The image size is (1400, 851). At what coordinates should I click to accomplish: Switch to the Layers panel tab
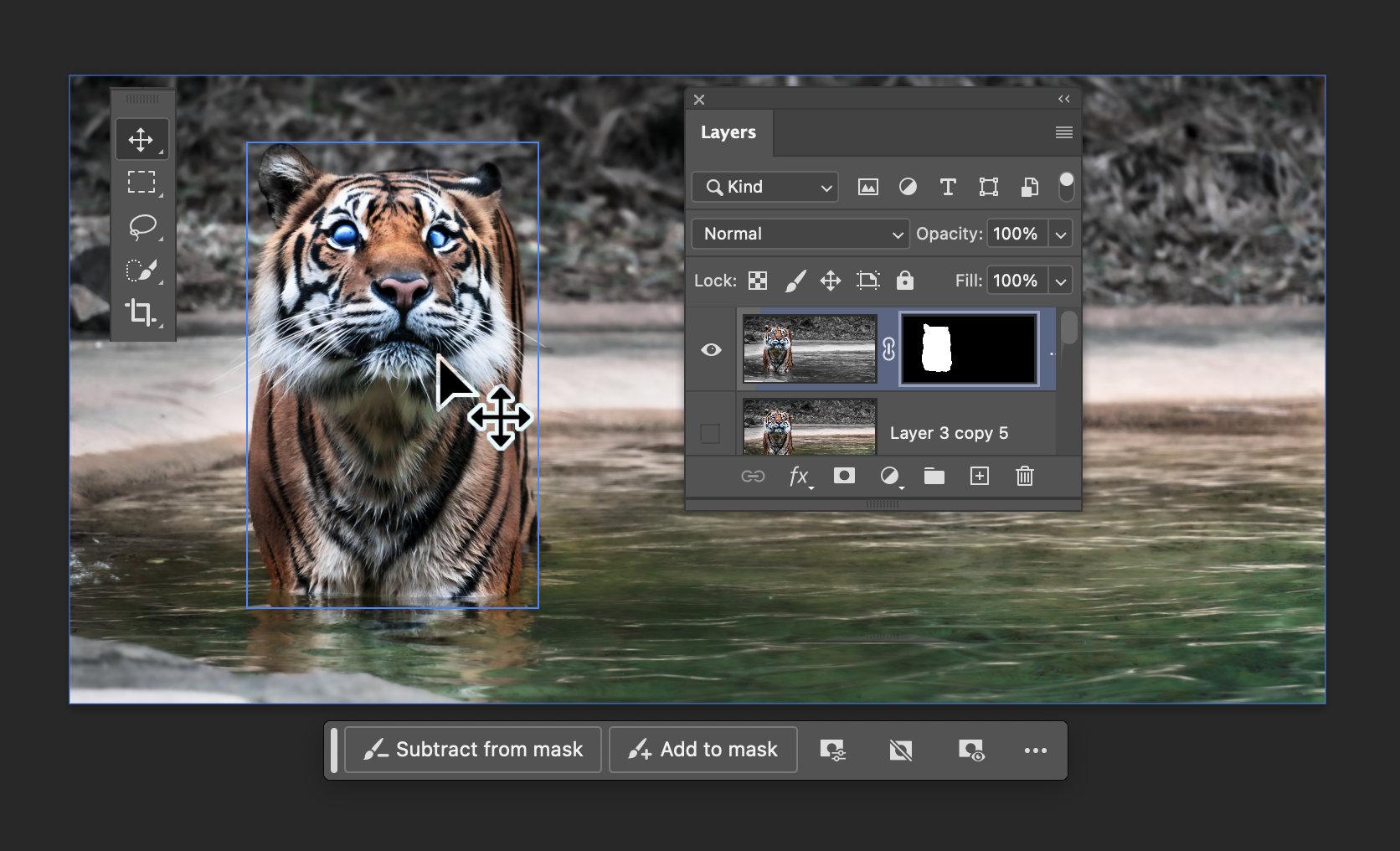[728, 132]
